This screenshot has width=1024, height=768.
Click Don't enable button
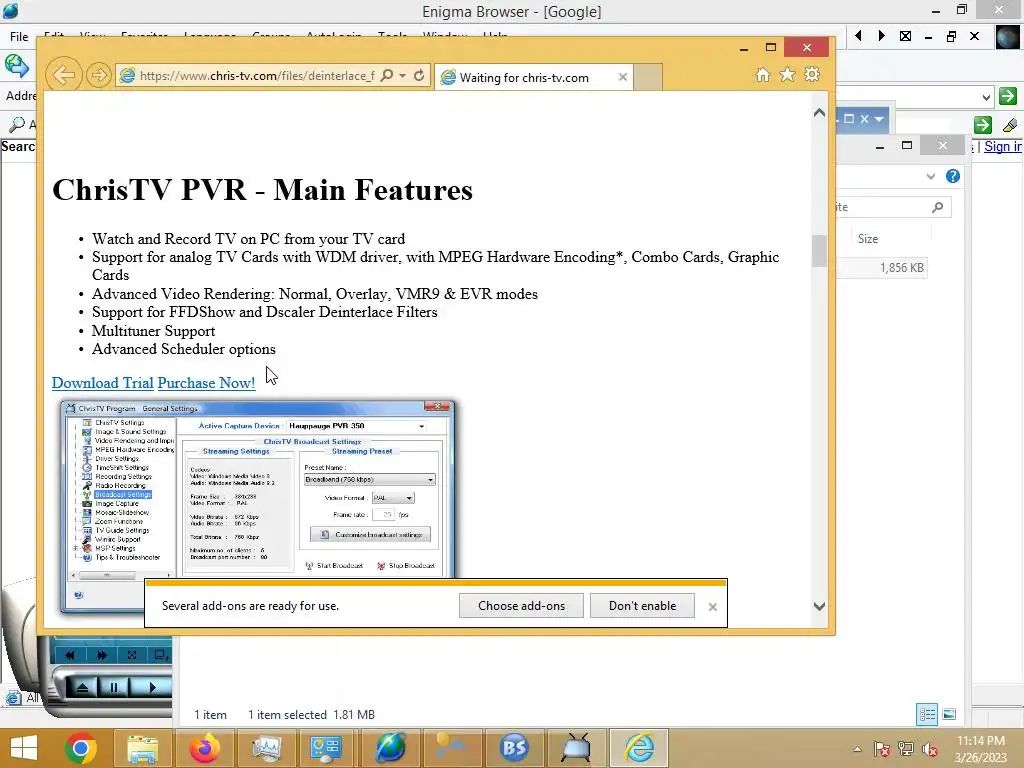[x=642, y=605]
